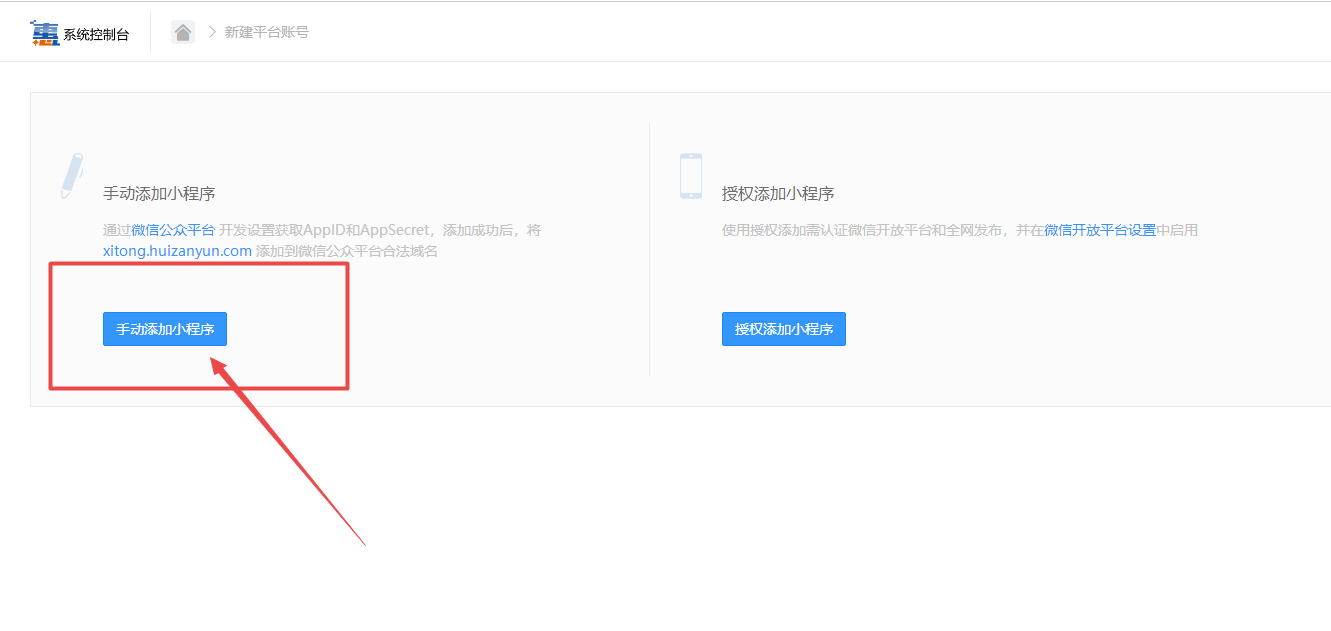This screenshot has width=1331, height=631.
Task: Go to home via the house icon
Action: 183,32
